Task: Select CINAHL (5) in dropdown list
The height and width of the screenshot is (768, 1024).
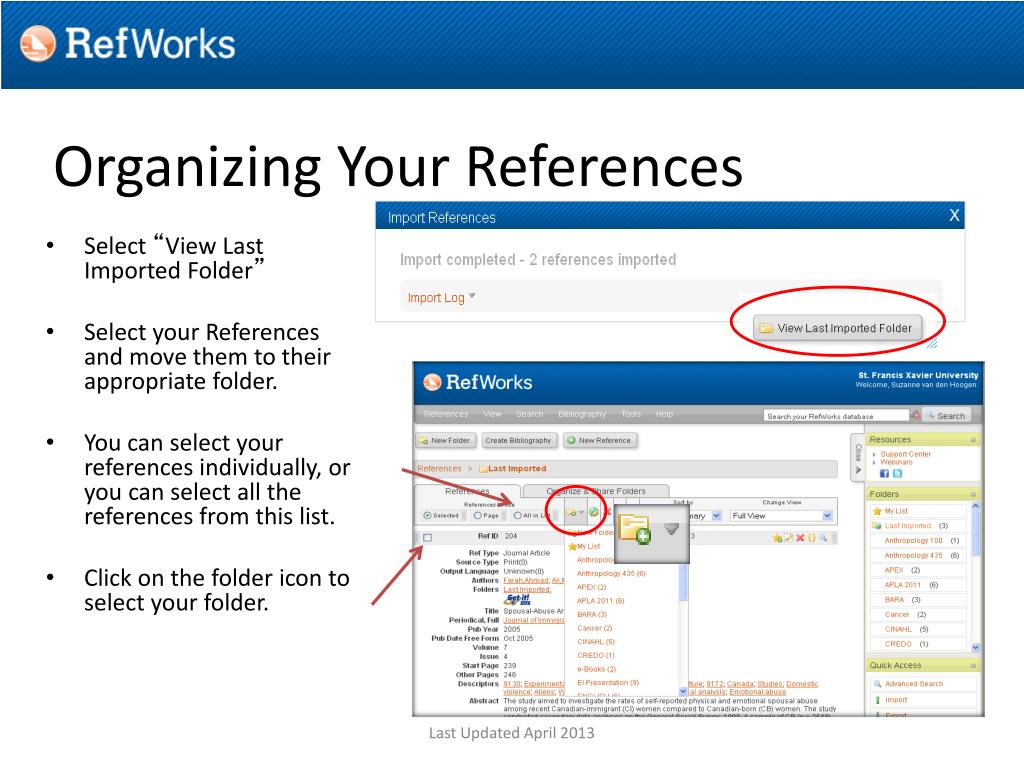Action: point(596,642)
